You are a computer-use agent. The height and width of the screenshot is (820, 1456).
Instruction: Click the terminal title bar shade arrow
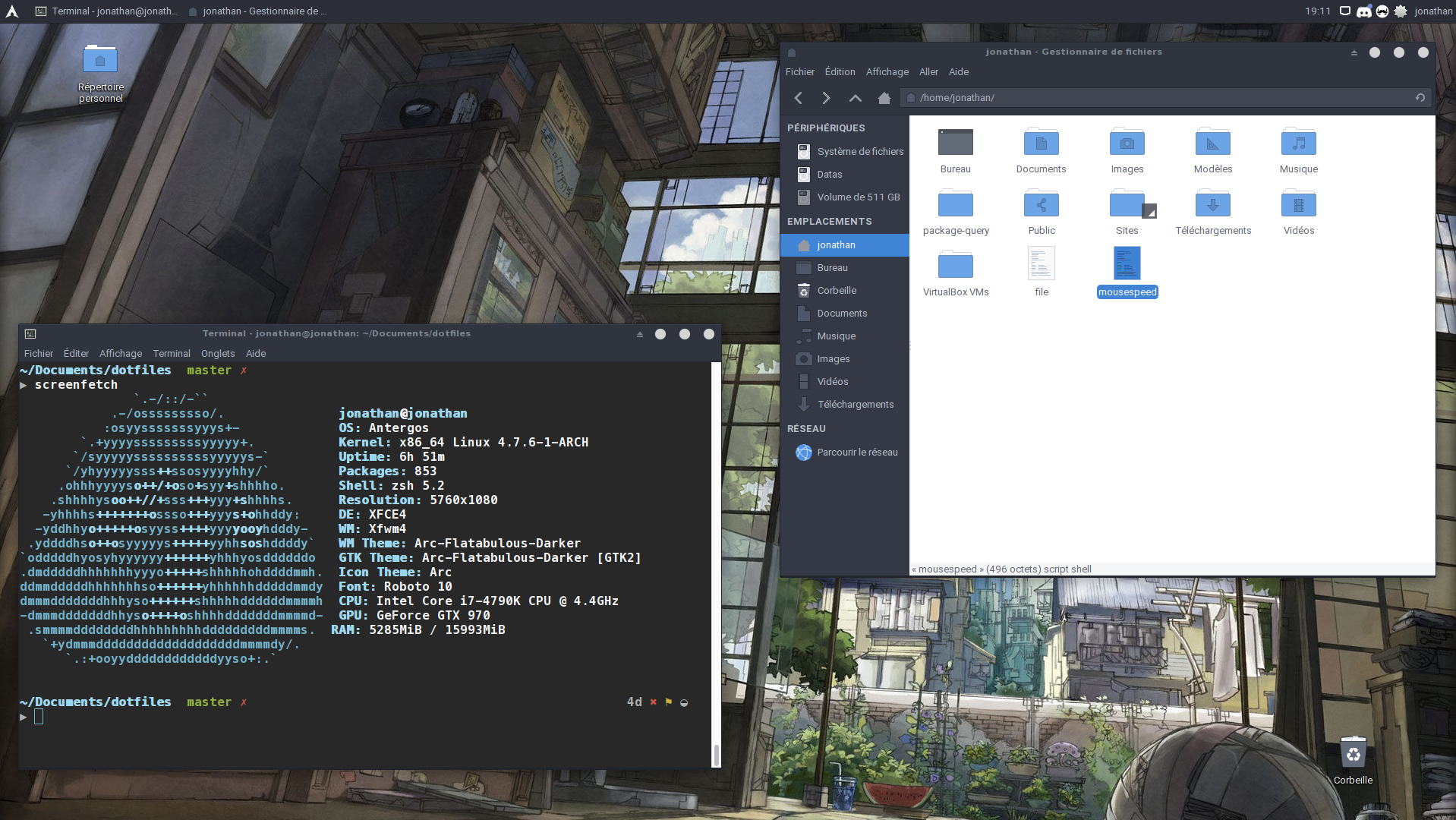pyautogui.click(x=639, y=334)
